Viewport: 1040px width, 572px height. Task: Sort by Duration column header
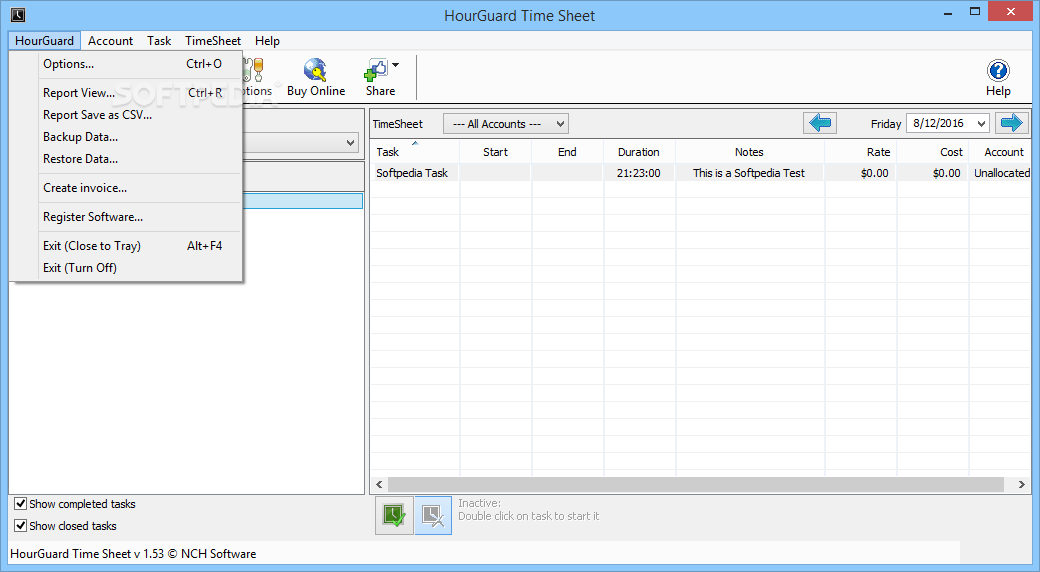click(x=639, y=152)
